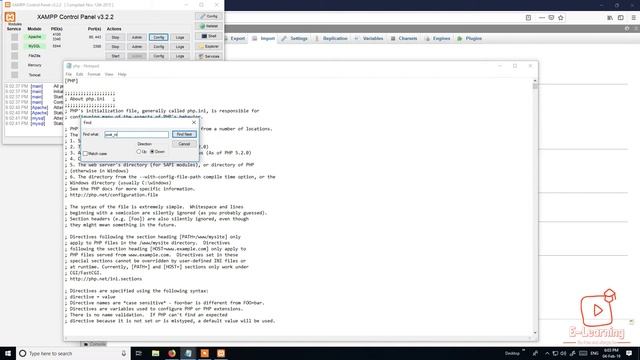This screenshot has width=640, height=360.
Task: Open Notepad File menu
Action: pyautogui.click(x=69, y=74)
